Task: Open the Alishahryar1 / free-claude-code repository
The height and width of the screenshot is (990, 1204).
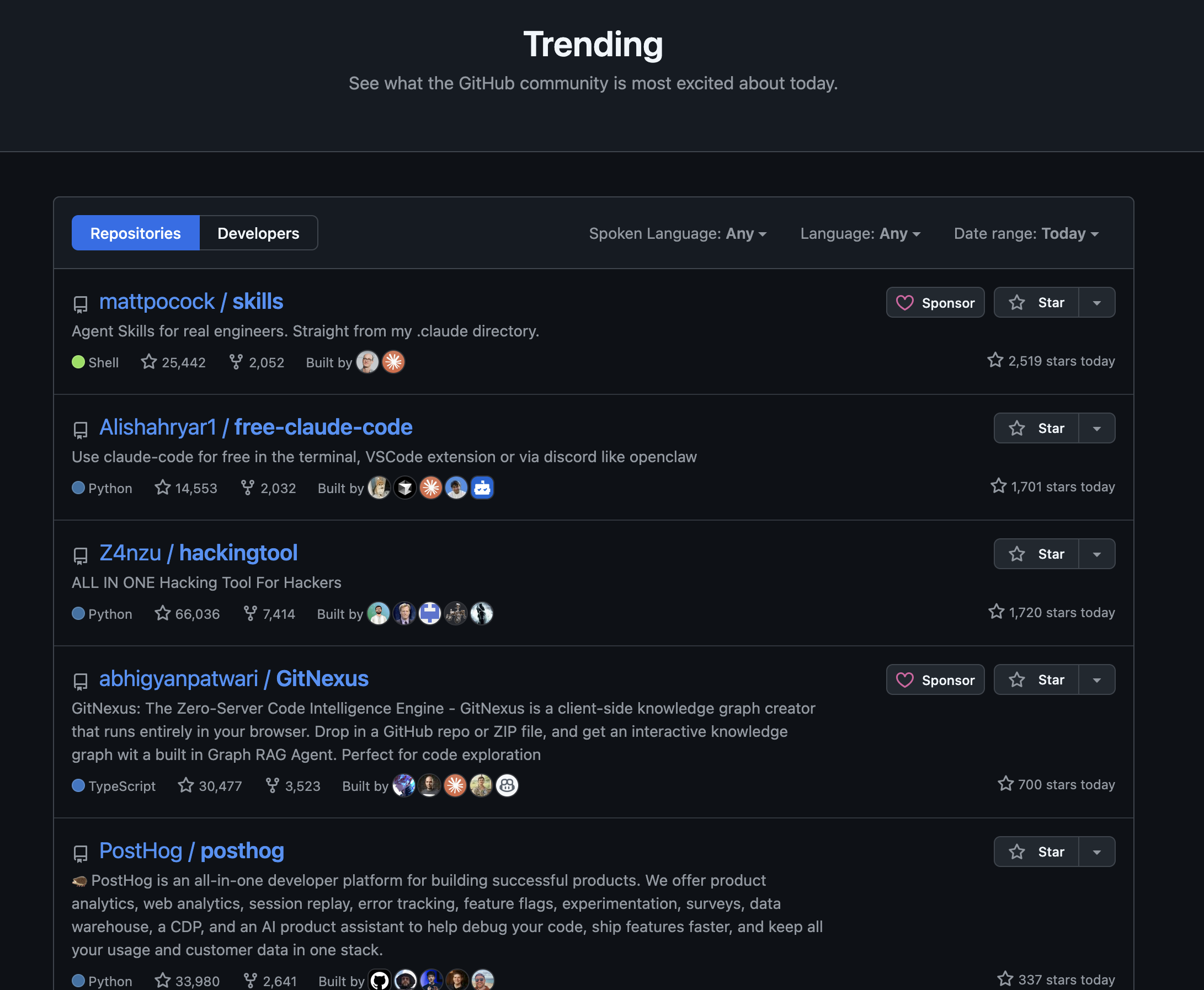Action: tap(255, 427)
